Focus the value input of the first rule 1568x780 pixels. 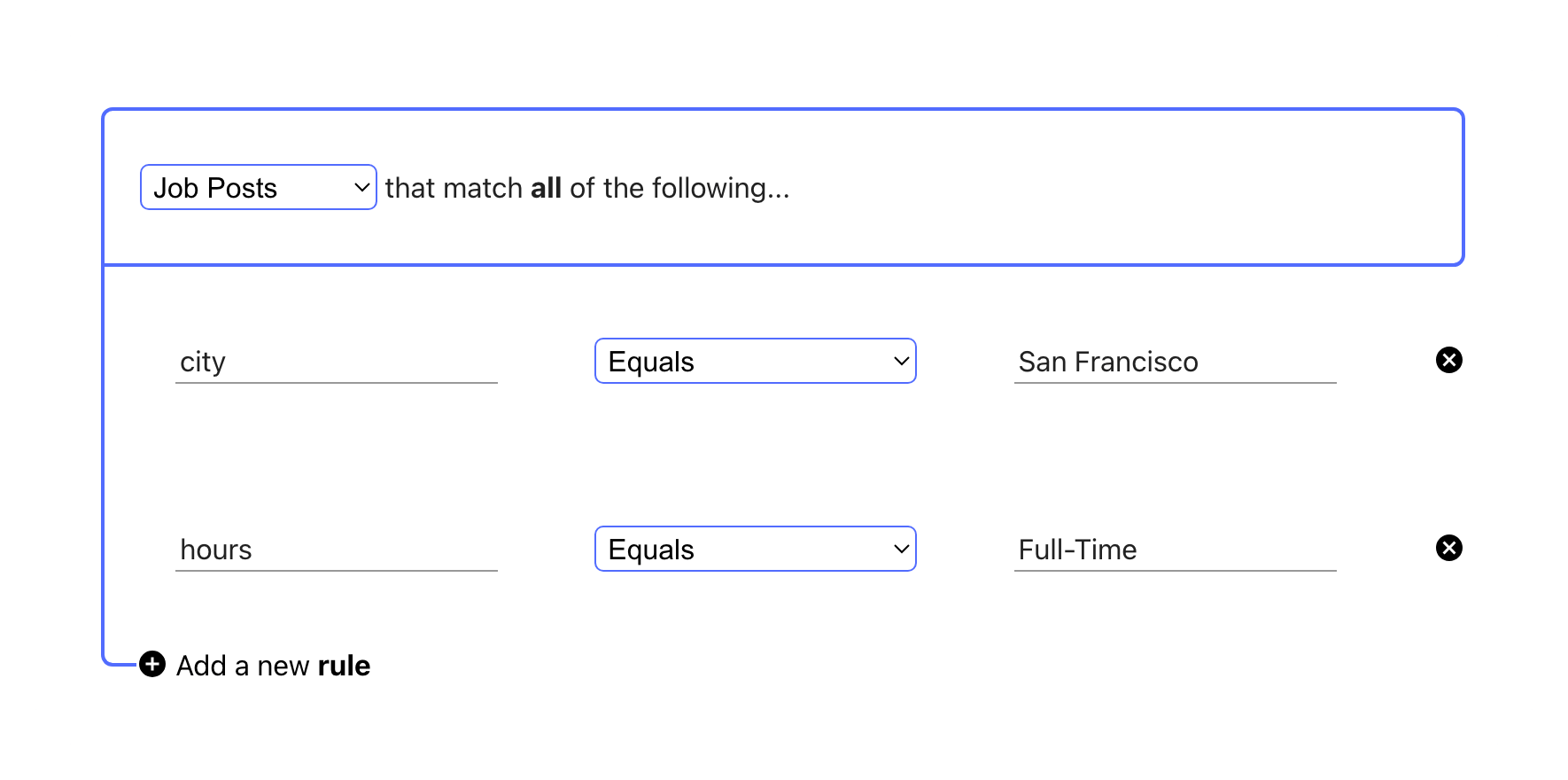click(1174, 362)
